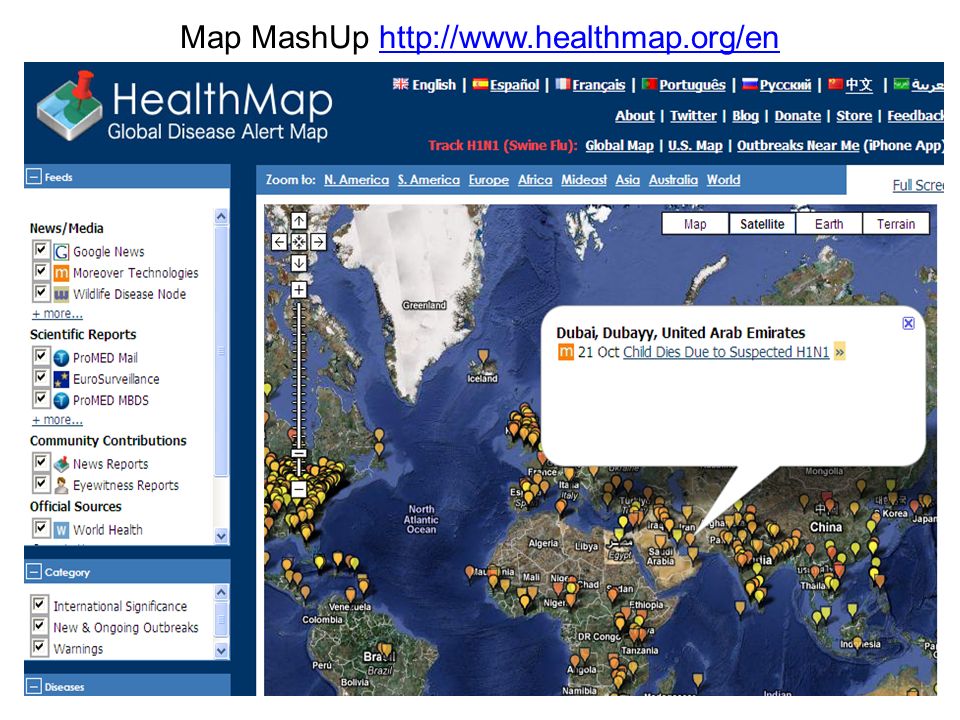Toggle the News Reports checkbox
Screen dimensions: 960x720
click(40, 462)
